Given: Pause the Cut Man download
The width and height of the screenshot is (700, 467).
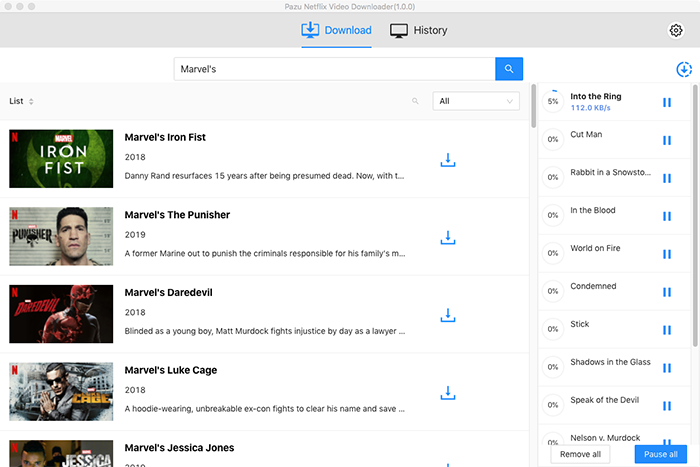Looking at the screenshot, I should (667, 140).
